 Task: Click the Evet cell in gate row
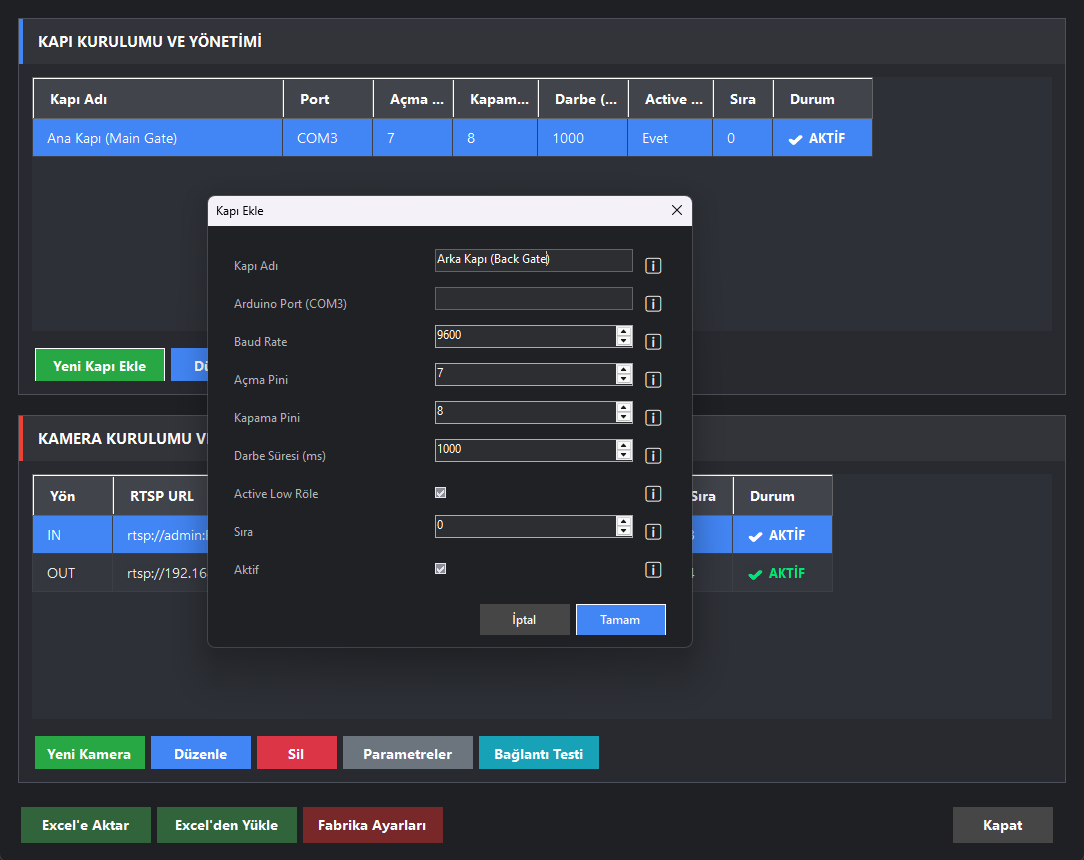(x=670, y=138)
